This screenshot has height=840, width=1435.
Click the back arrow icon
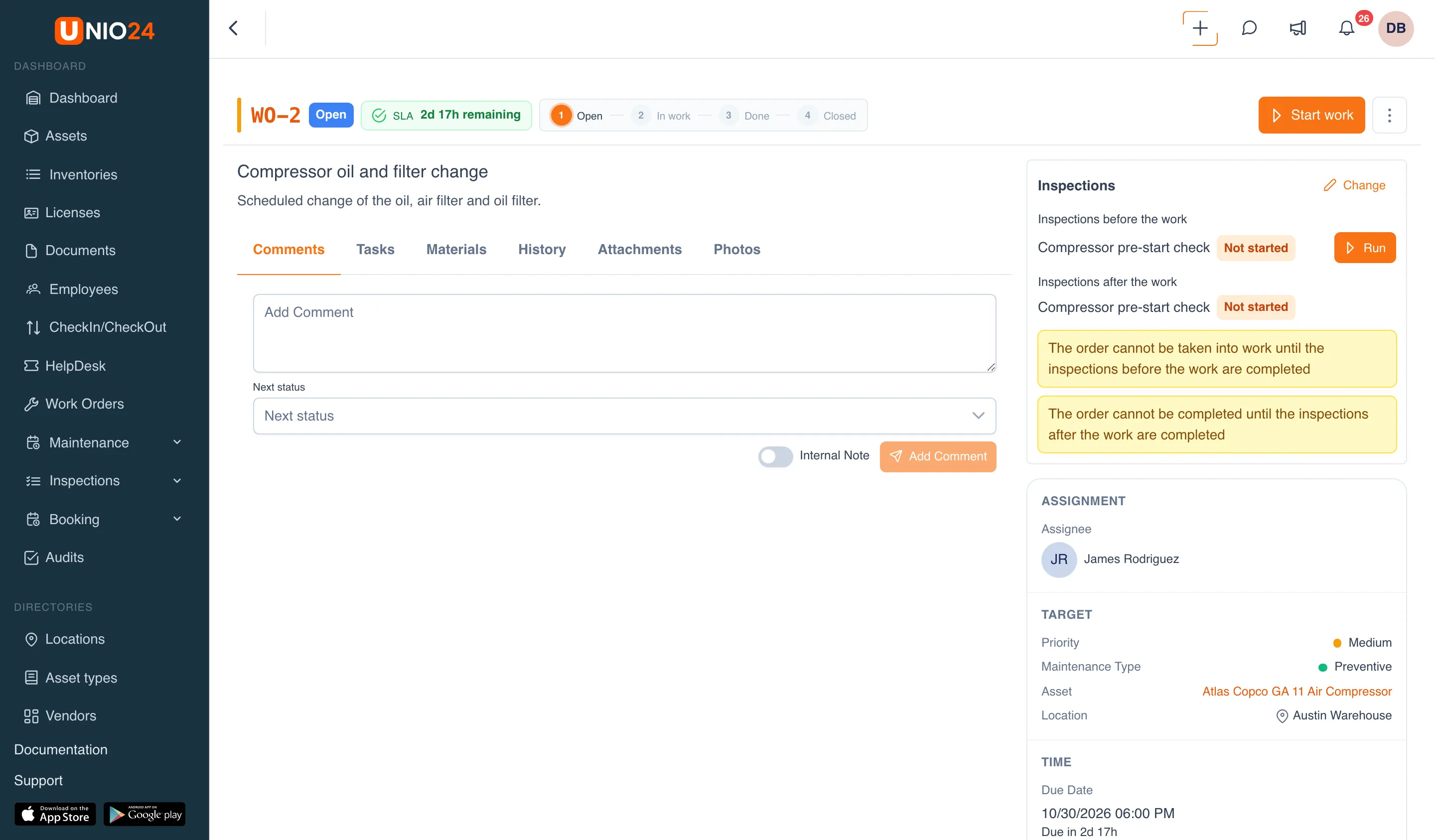click(234, 28)
